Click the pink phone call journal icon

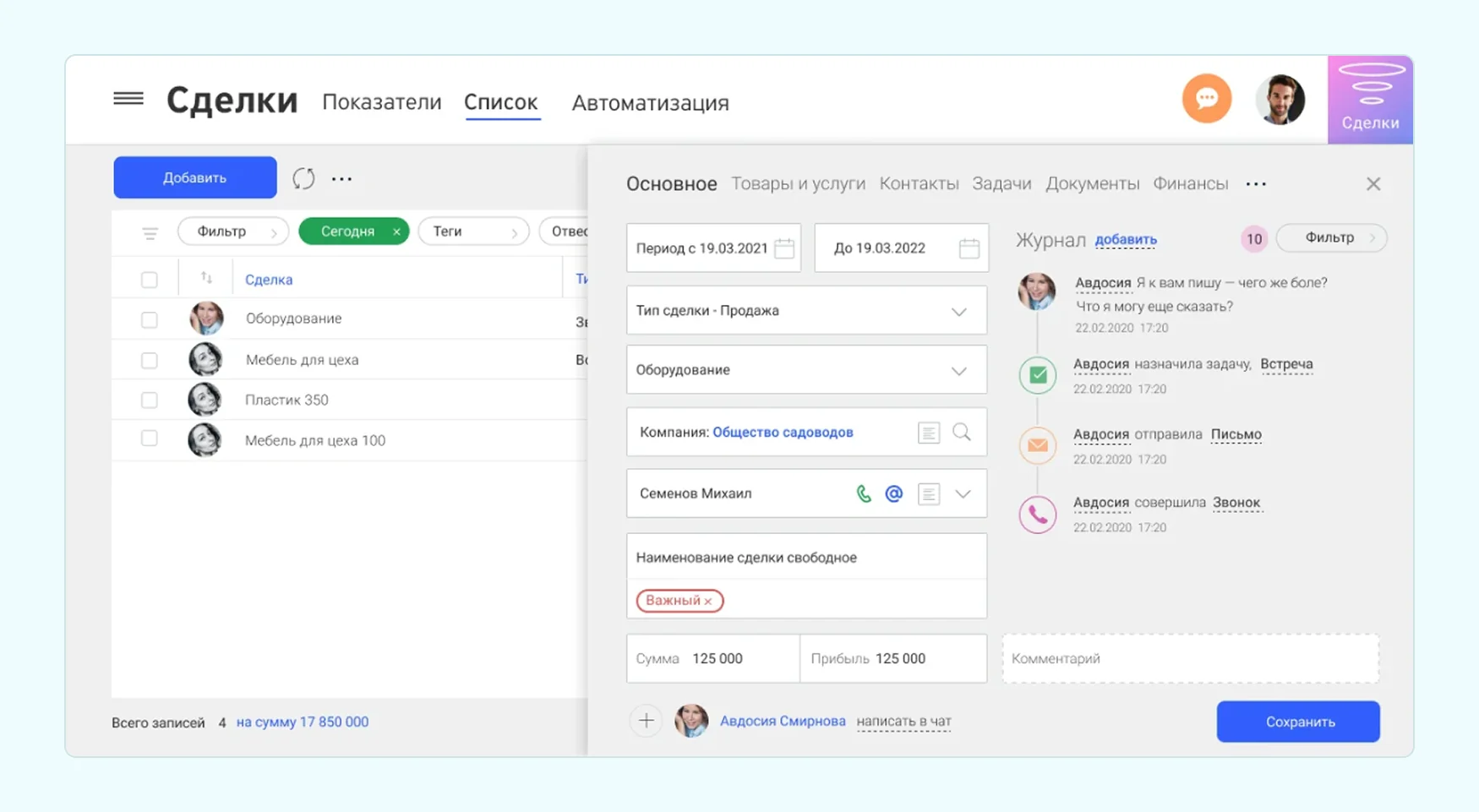pos(1038,514)
